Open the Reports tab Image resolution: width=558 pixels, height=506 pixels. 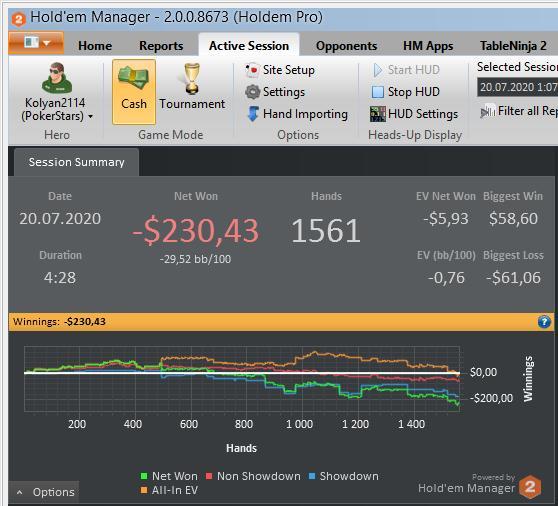[x=161, y=46]
